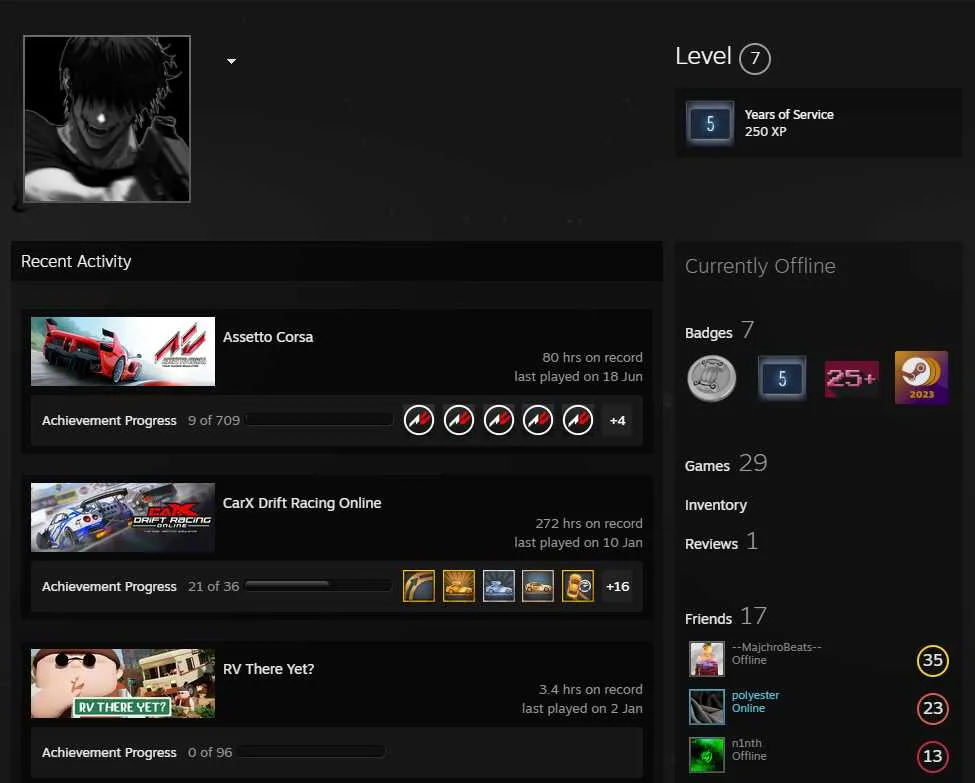
Task: Click the '0 of 96' achievement count
Action: point(210,753)
